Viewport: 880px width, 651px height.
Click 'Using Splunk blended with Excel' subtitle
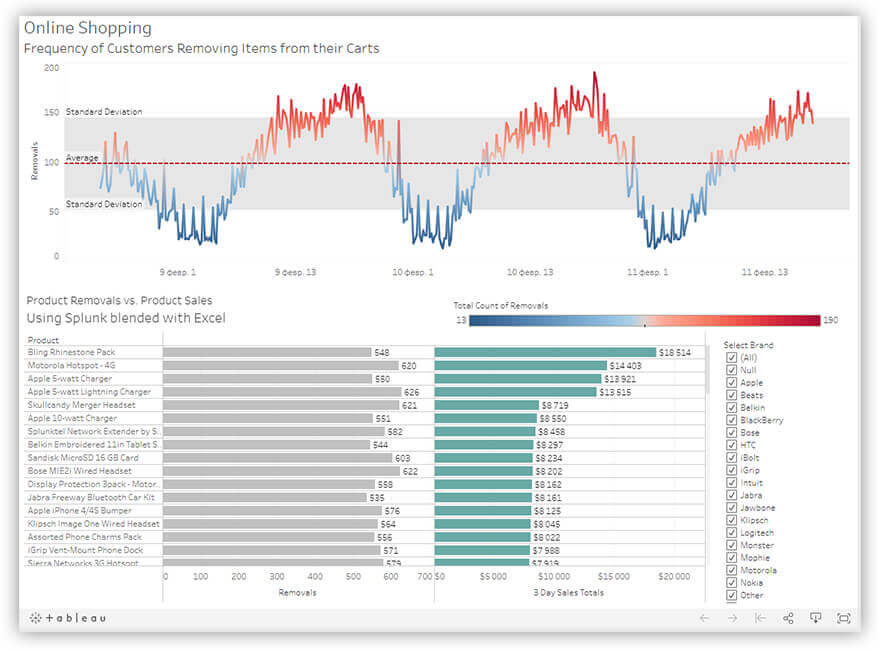pos(126,318)
